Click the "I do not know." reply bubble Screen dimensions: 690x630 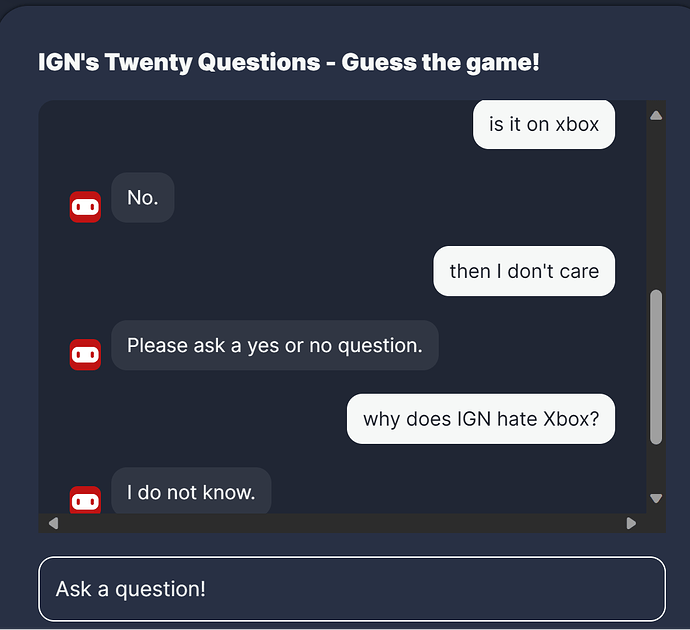point(191,491)
